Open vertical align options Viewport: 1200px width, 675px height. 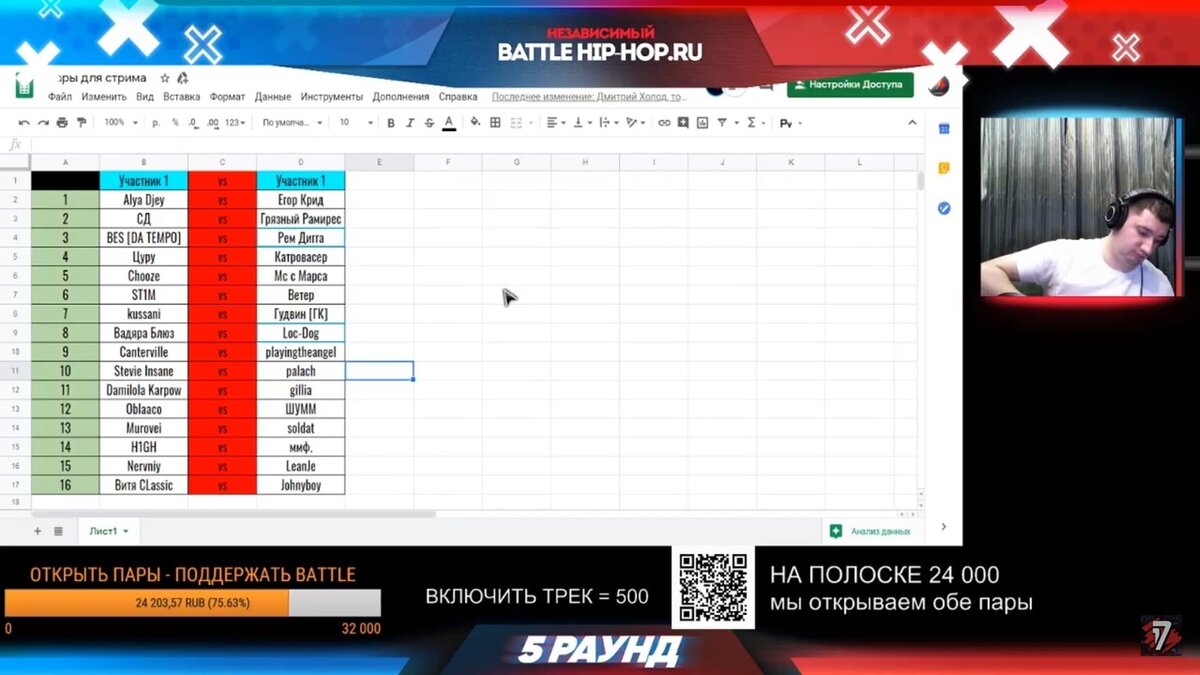coord(583,123)
